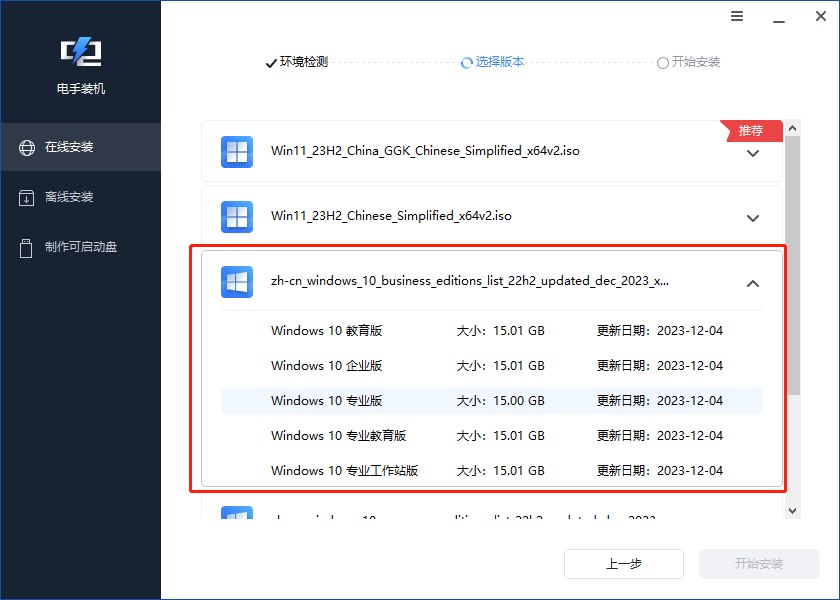This screenshot has height=600, width=840.
Task: Expand the Win11_23H2_China_GGK ISO entry
Action: (x=753, y=152)
